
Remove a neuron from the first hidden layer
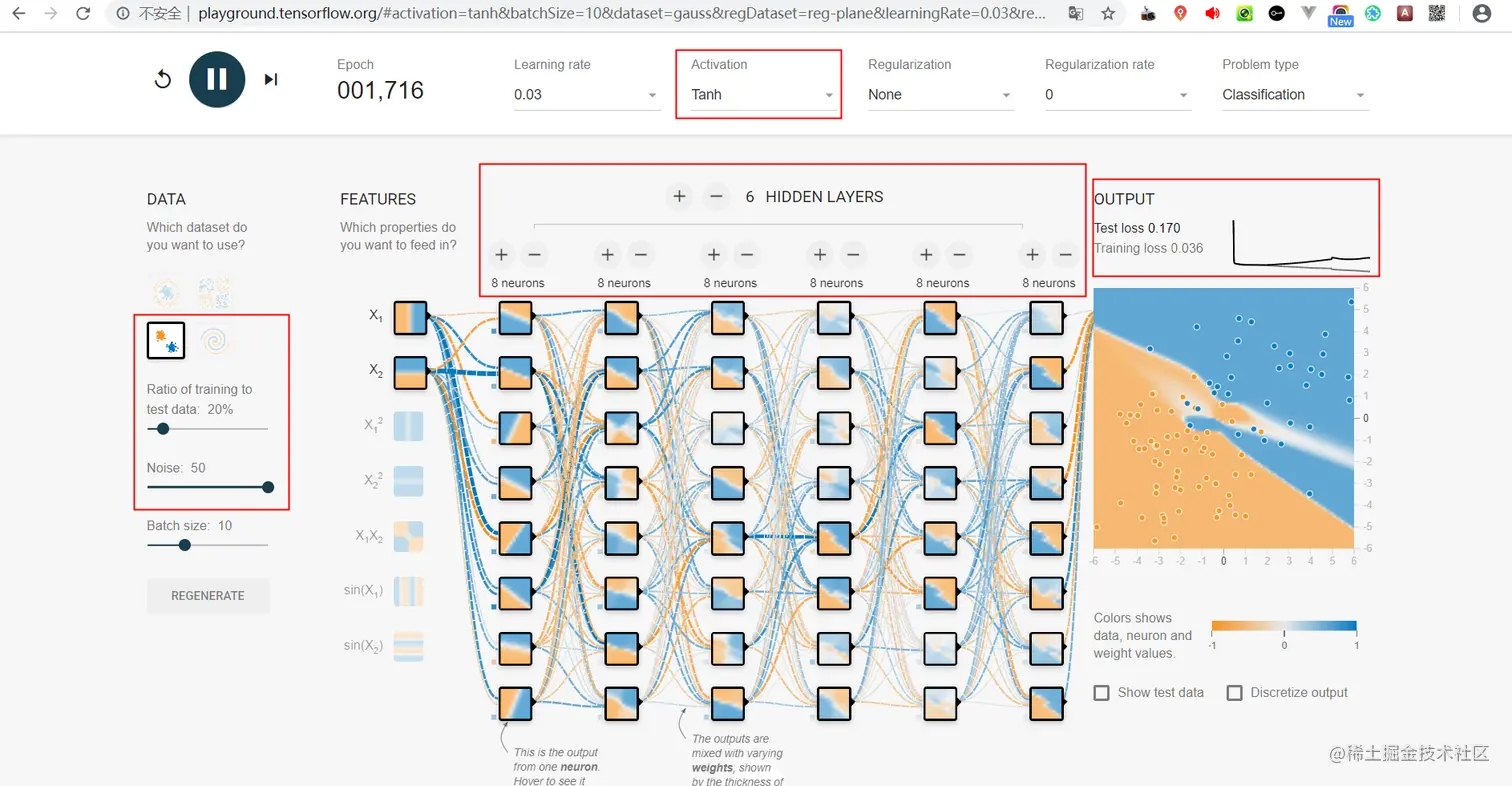pos(534,255)
